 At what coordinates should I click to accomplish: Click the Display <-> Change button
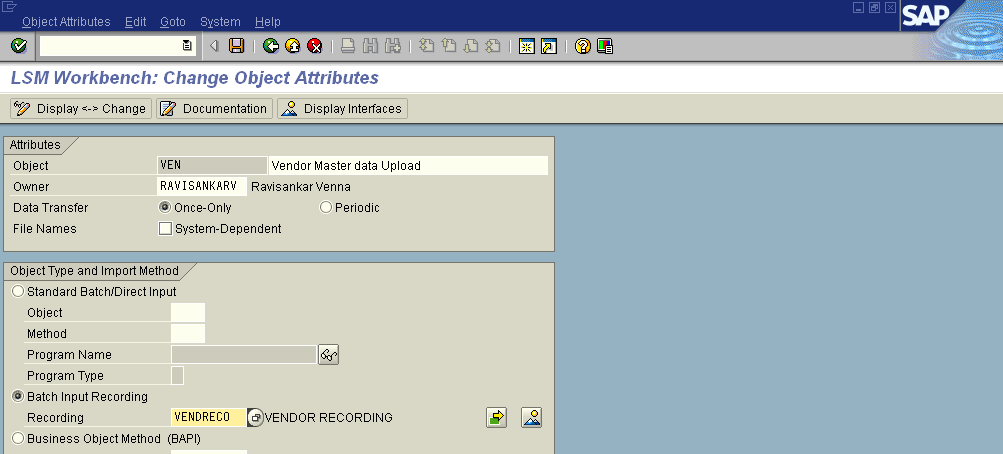pyautogui.click(x=80, y=109)
